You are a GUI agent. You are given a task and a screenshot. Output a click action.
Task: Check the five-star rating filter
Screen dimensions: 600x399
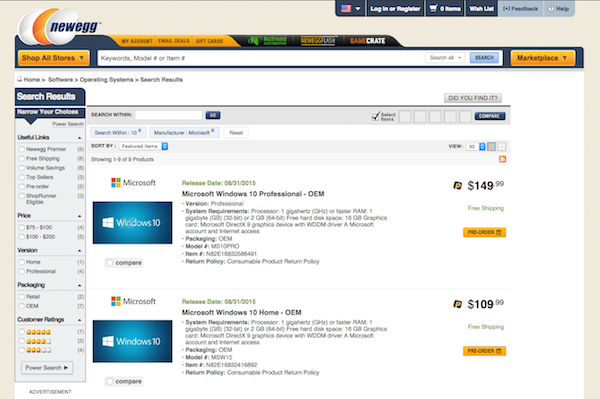point(22,332)
